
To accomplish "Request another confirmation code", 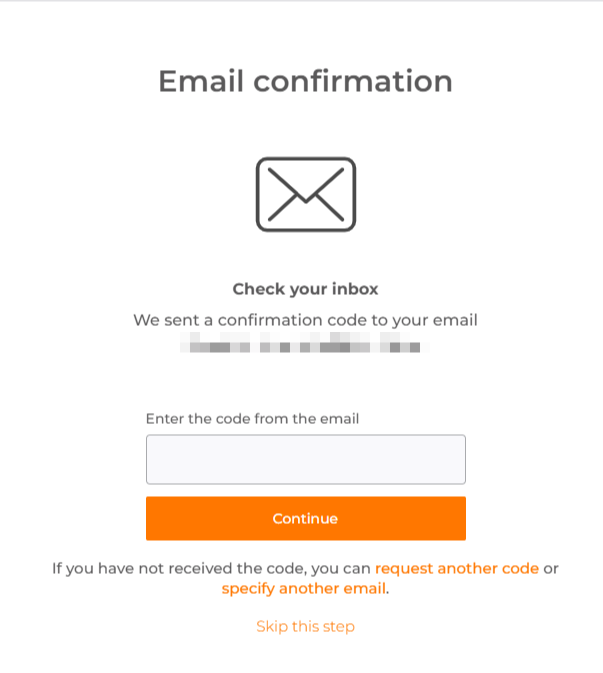I will pos(457,568).
